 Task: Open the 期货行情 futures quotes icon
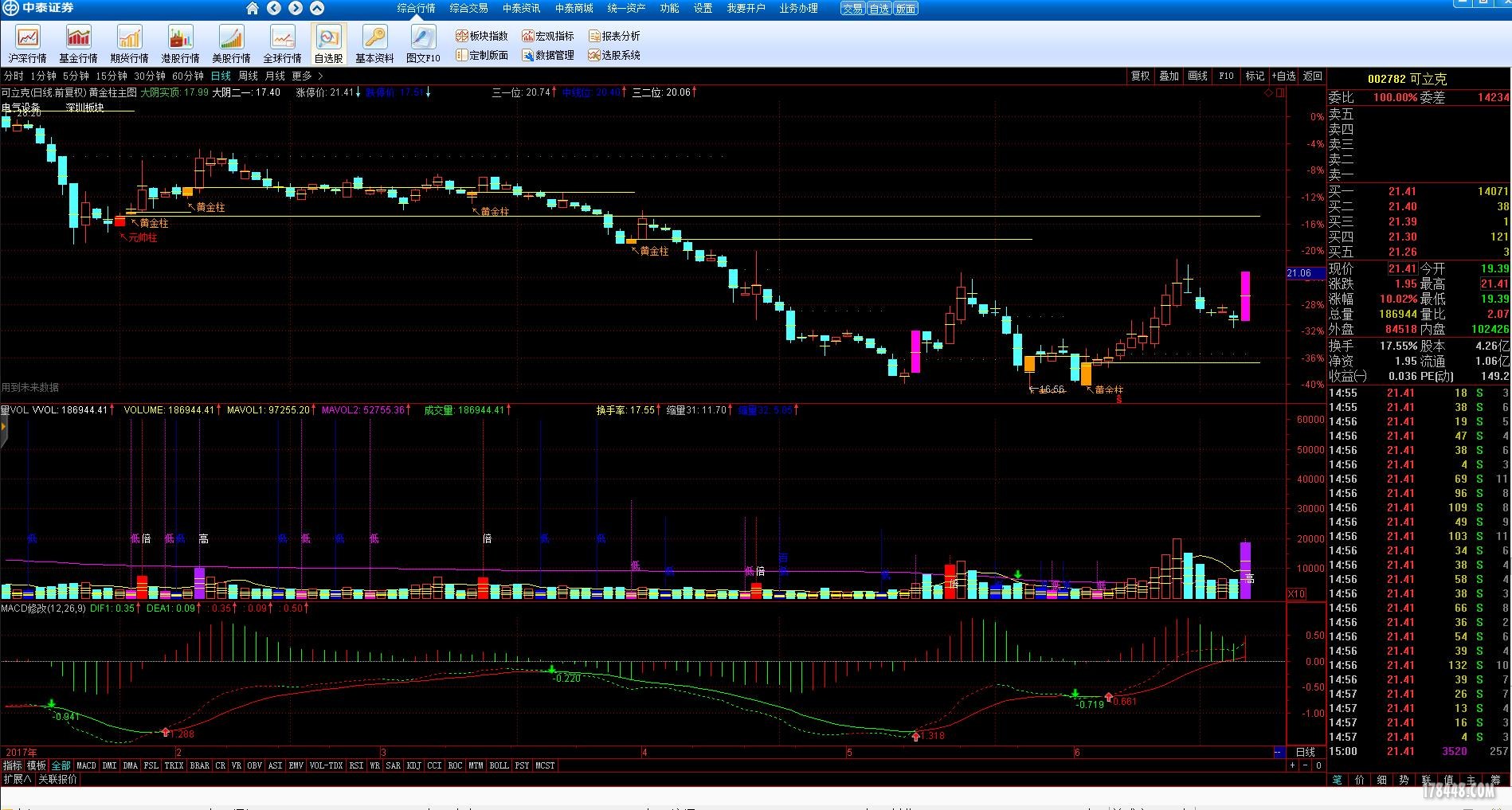coord(129,44)
